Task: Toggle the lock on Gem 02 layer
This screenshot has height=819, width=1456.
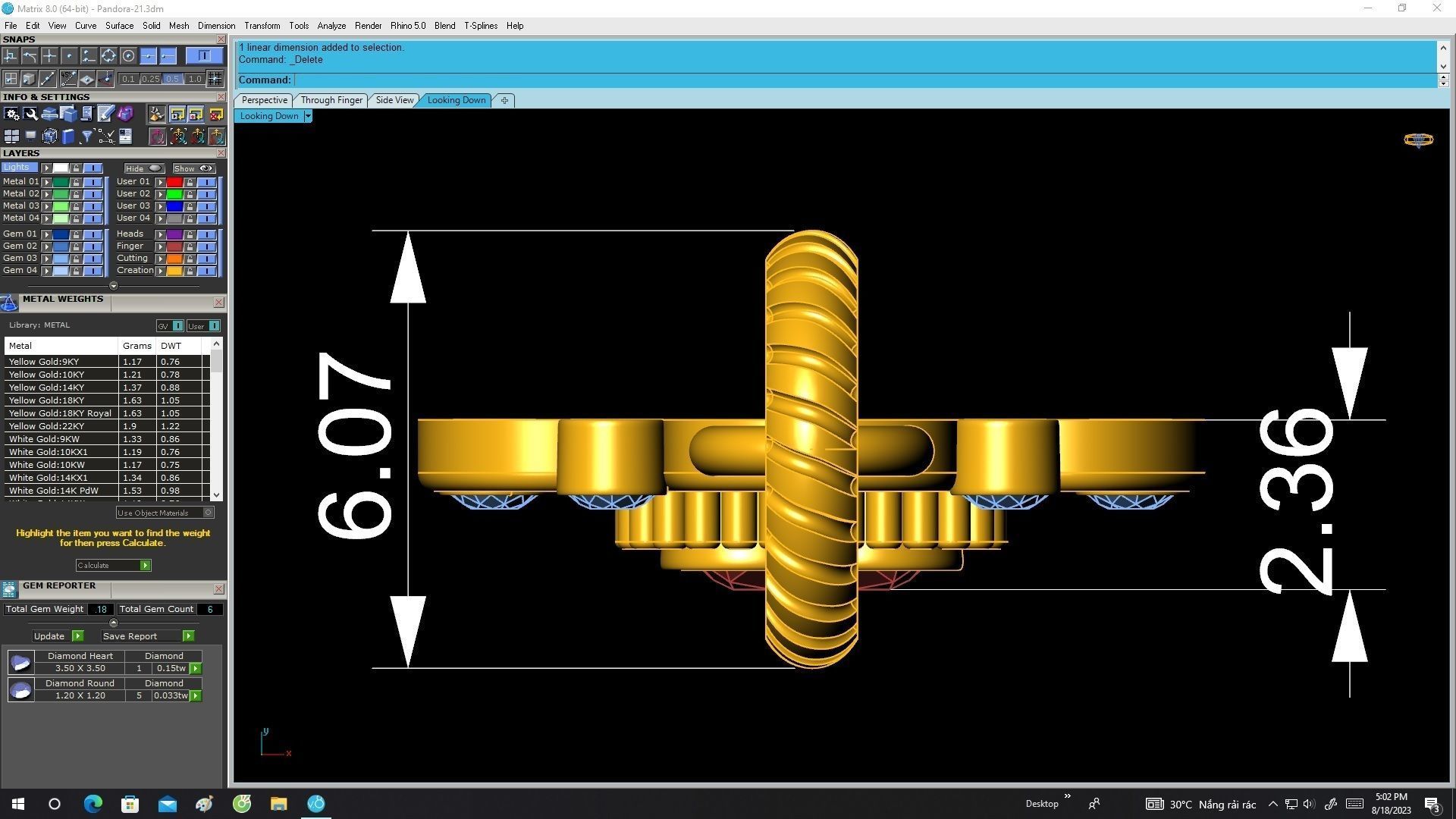Action: pyautogui.click(x=76, y=246)
